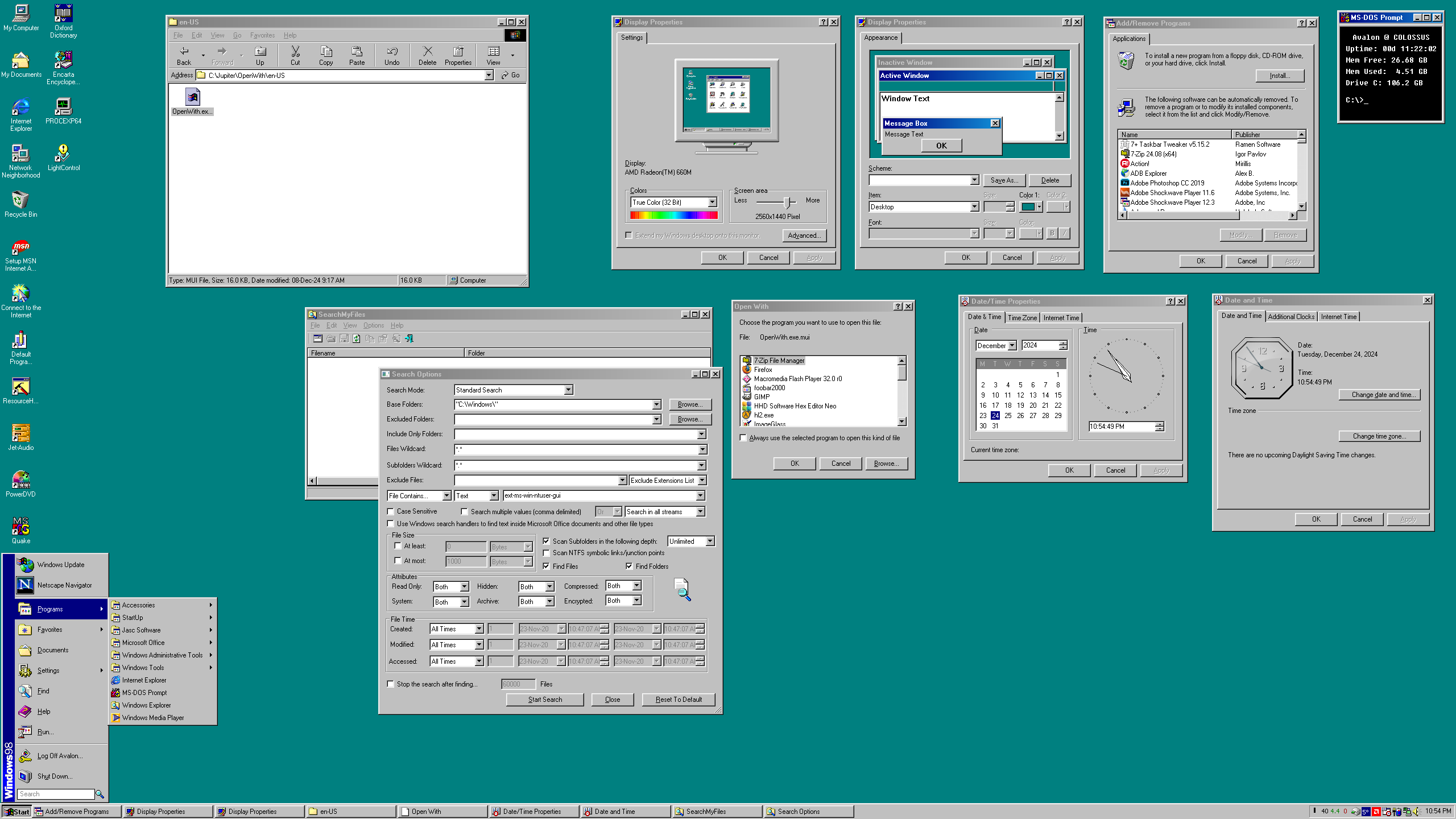
Task: Uncheck Scan Subfolders in the following depth
Action: tap(547, 541)
